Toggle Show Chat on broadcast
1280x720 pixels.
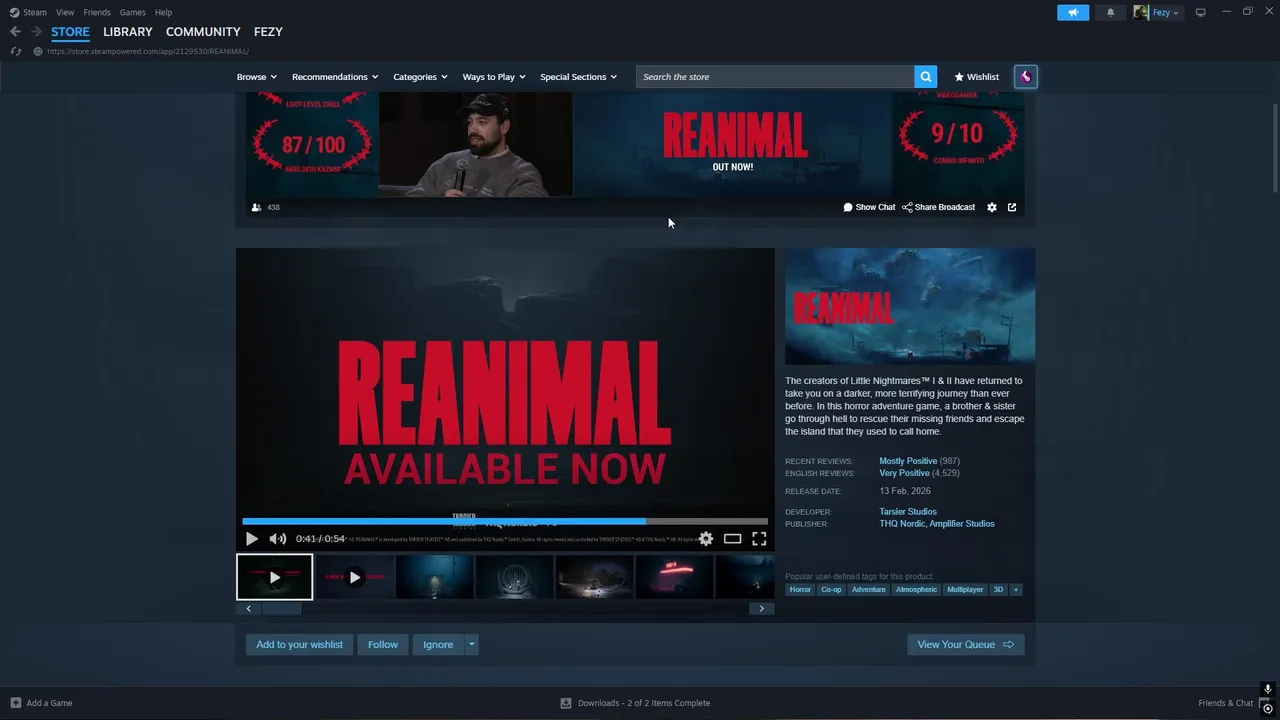[x=869, y=207]
